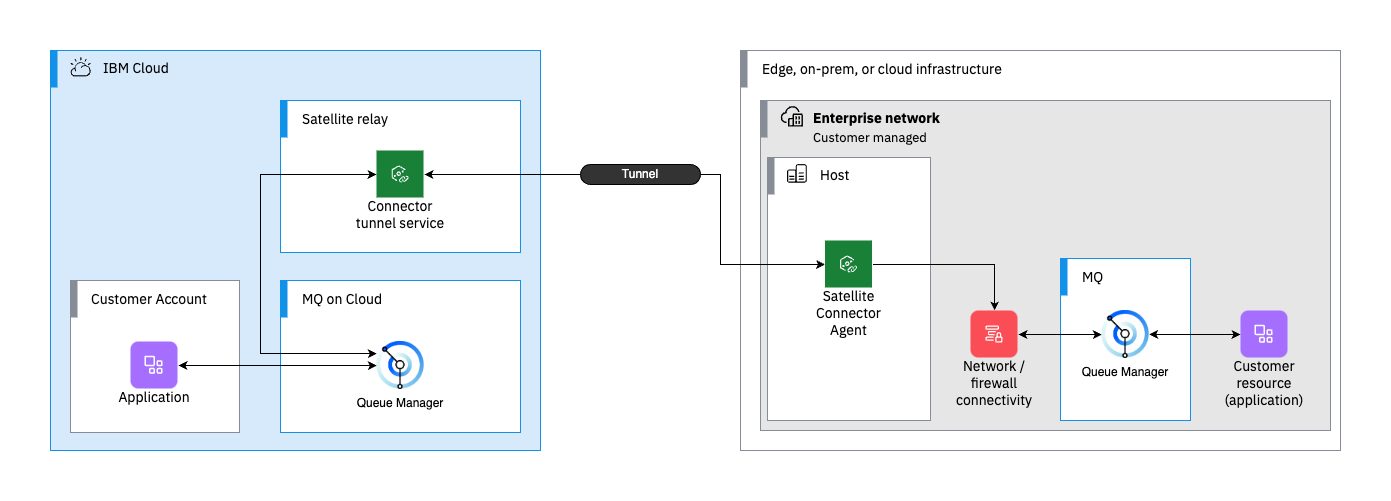The image size is (1391, 501).
Task: Select the "Customer Account" box title
Action: pos(149,299)
